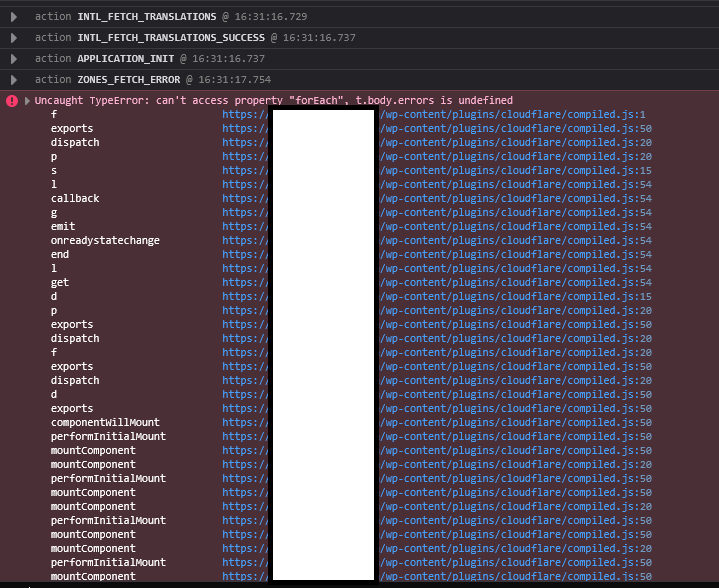Expand the INTL_FETCH_TRANSLATIONS action entry triangle
Viewport: 719px width, 588px height.
[14, 17]
